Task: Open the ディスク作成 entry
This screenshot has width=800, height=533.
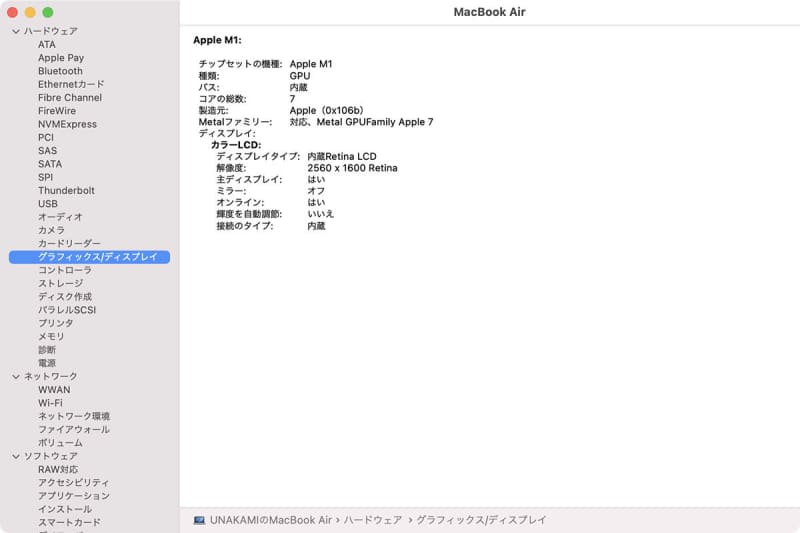Action: pos(65,297)
